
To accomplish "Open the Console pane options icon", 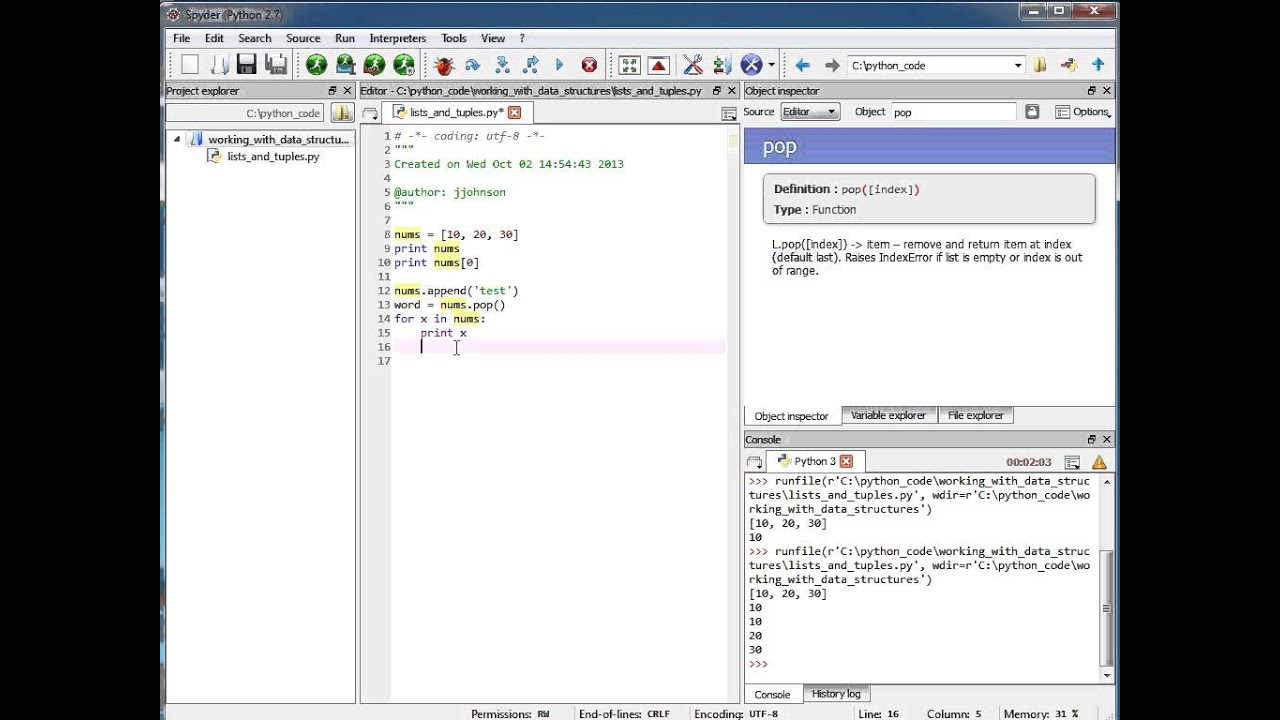I will 1072,462.
